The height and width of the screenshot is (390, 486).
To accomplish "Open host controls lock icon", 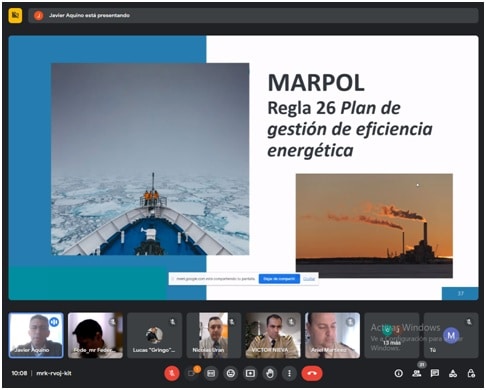I will coord(471,373).
